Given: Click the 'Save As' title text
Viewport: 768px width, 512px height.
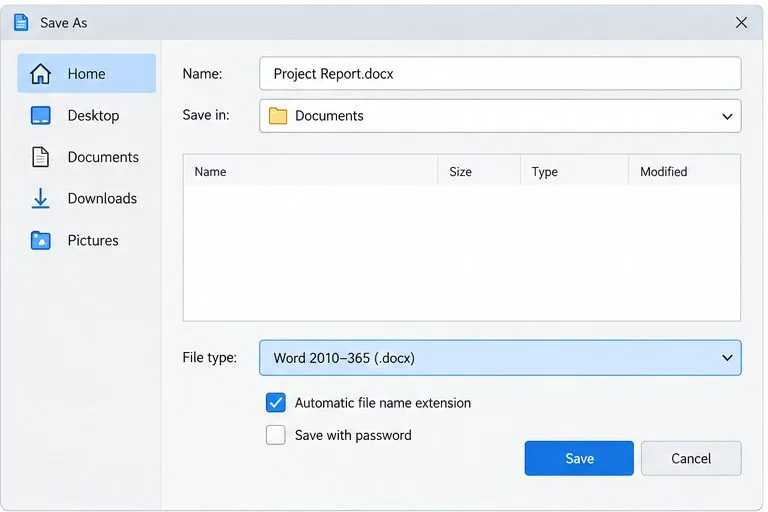Looking at the screenshot, I should pos(64,23).
